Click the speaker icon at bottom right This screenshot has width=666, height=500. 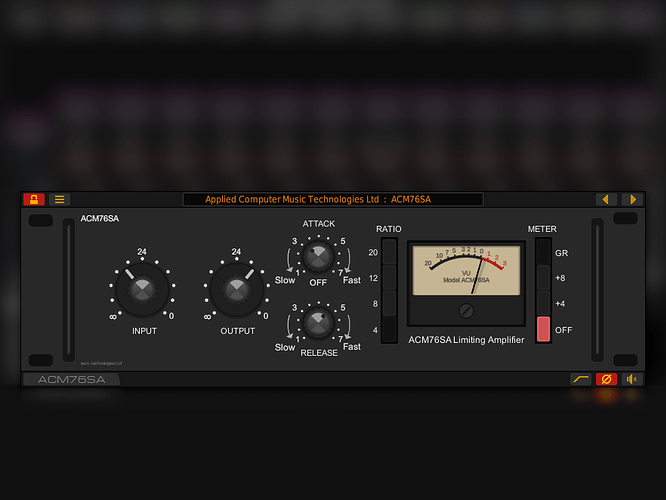(x=631, y=379)
